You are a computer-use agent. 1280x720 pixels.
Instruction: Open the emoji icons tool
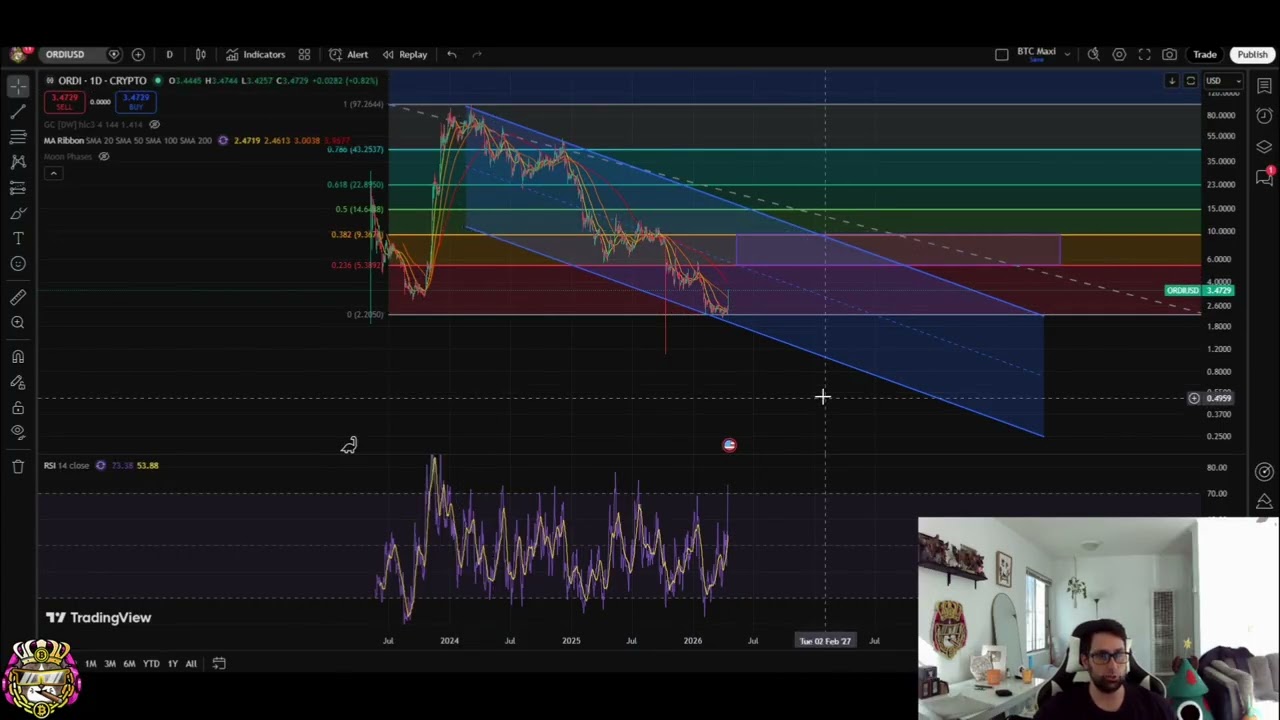[x=18, y=264]
